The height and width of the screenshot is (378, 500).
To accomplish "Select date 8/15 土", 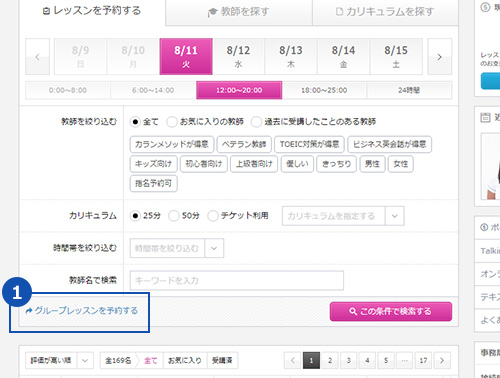I will (396, 56).
